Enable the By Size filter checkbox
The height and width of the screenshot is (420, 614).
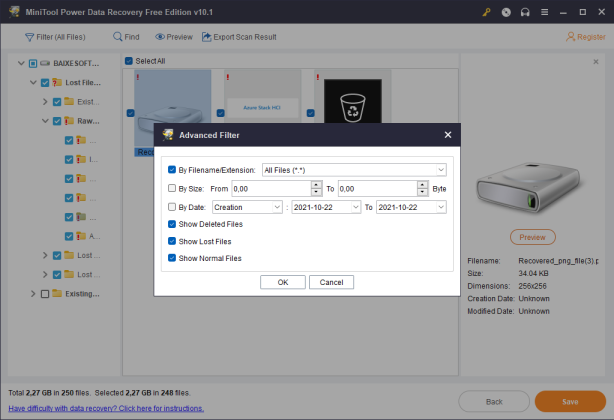(x=172, y=188)
